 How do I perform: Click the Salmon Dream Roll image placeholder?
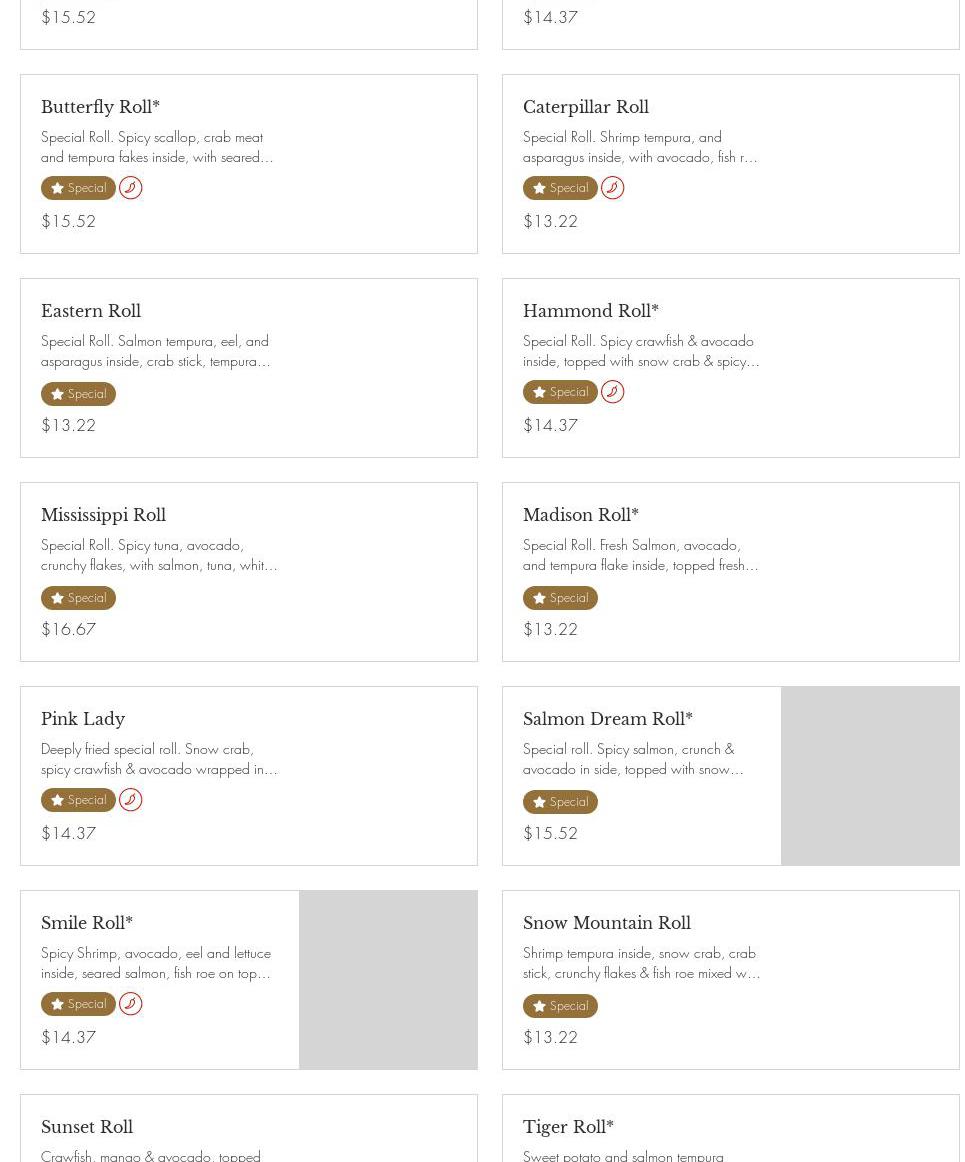coord(870,776)
